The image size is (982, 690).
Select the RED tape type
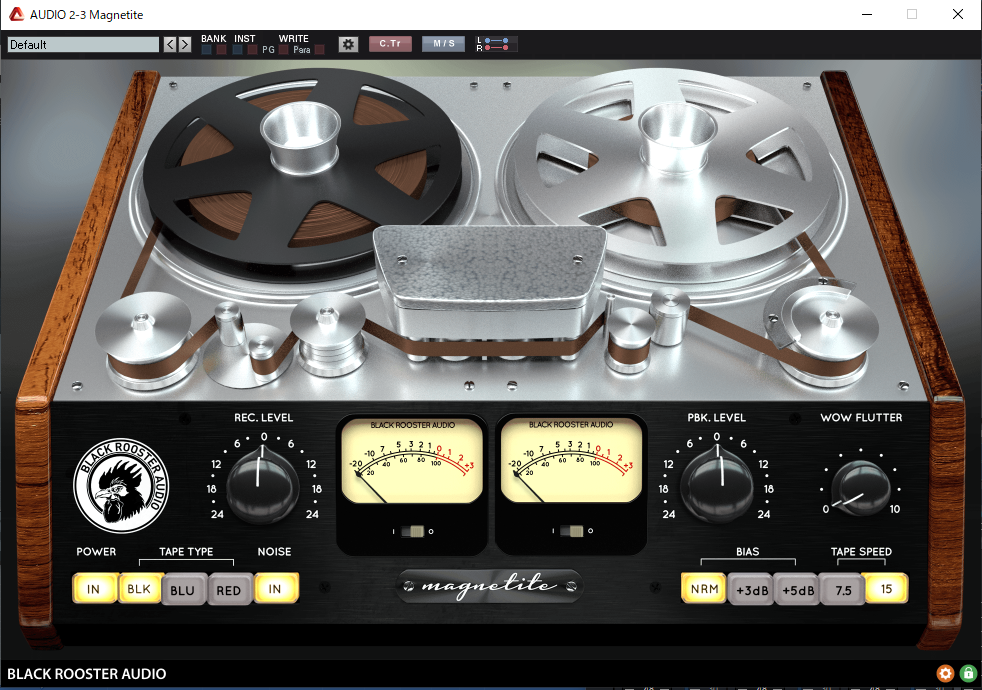229,590
